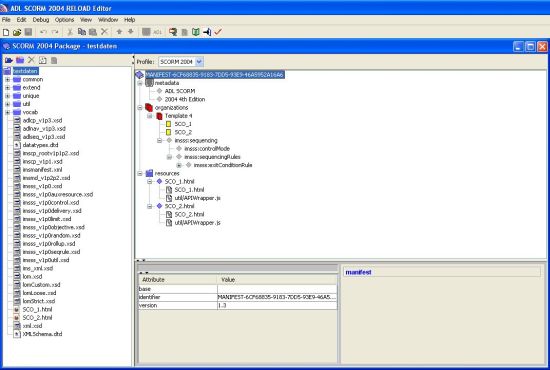This screenshot has width=550, height=370.
Task: Click the Save disk toolbar icon
Action: [28, 32]
